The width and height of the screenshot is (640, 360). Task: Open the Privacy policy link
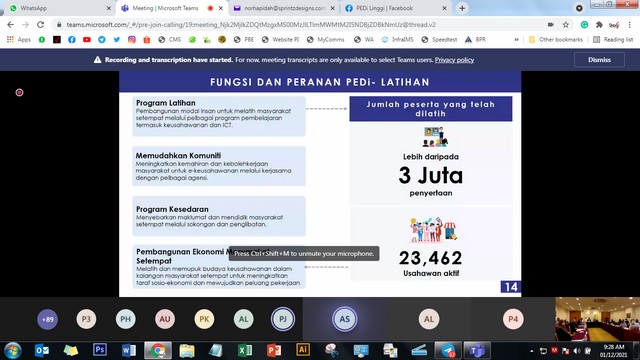click(x=454, y=60)
